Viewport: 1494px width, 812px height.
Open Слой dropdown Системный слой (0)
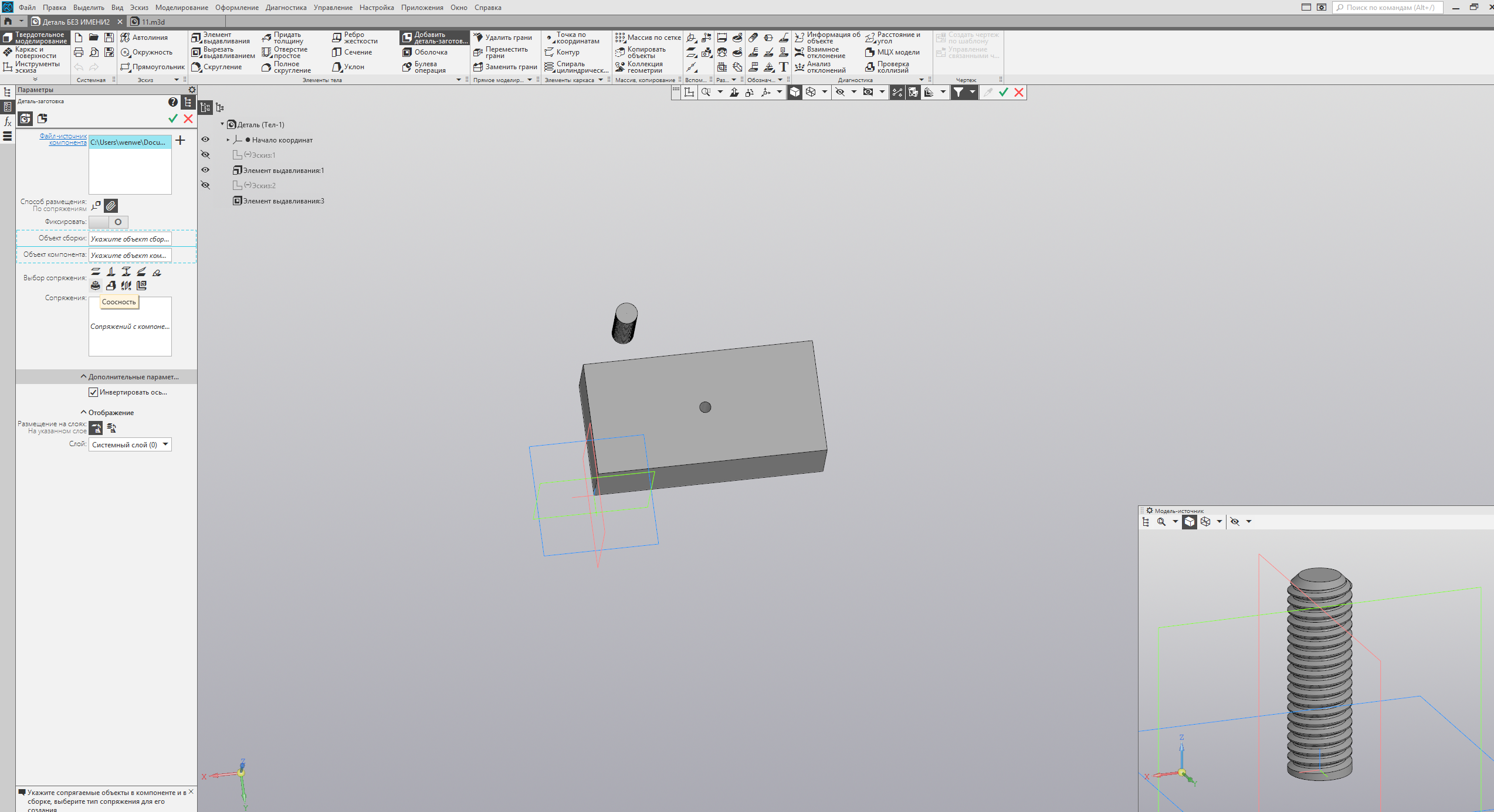pyautogui.click(x=130, y=444)
